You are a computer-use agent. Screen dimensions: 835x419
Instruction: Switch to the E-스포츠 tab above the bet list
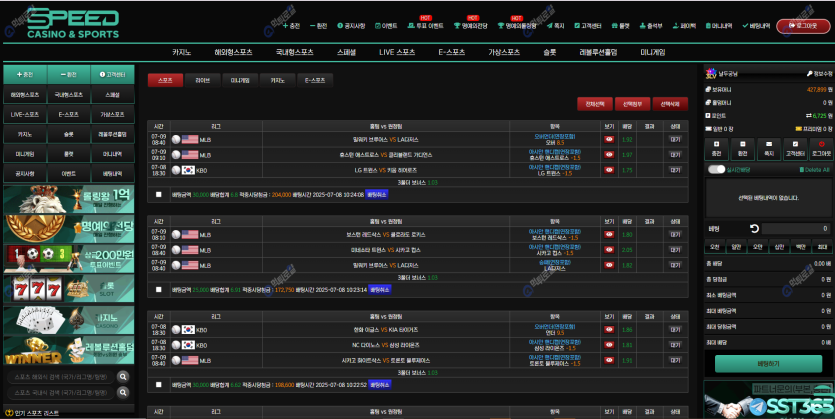(315, 80)
